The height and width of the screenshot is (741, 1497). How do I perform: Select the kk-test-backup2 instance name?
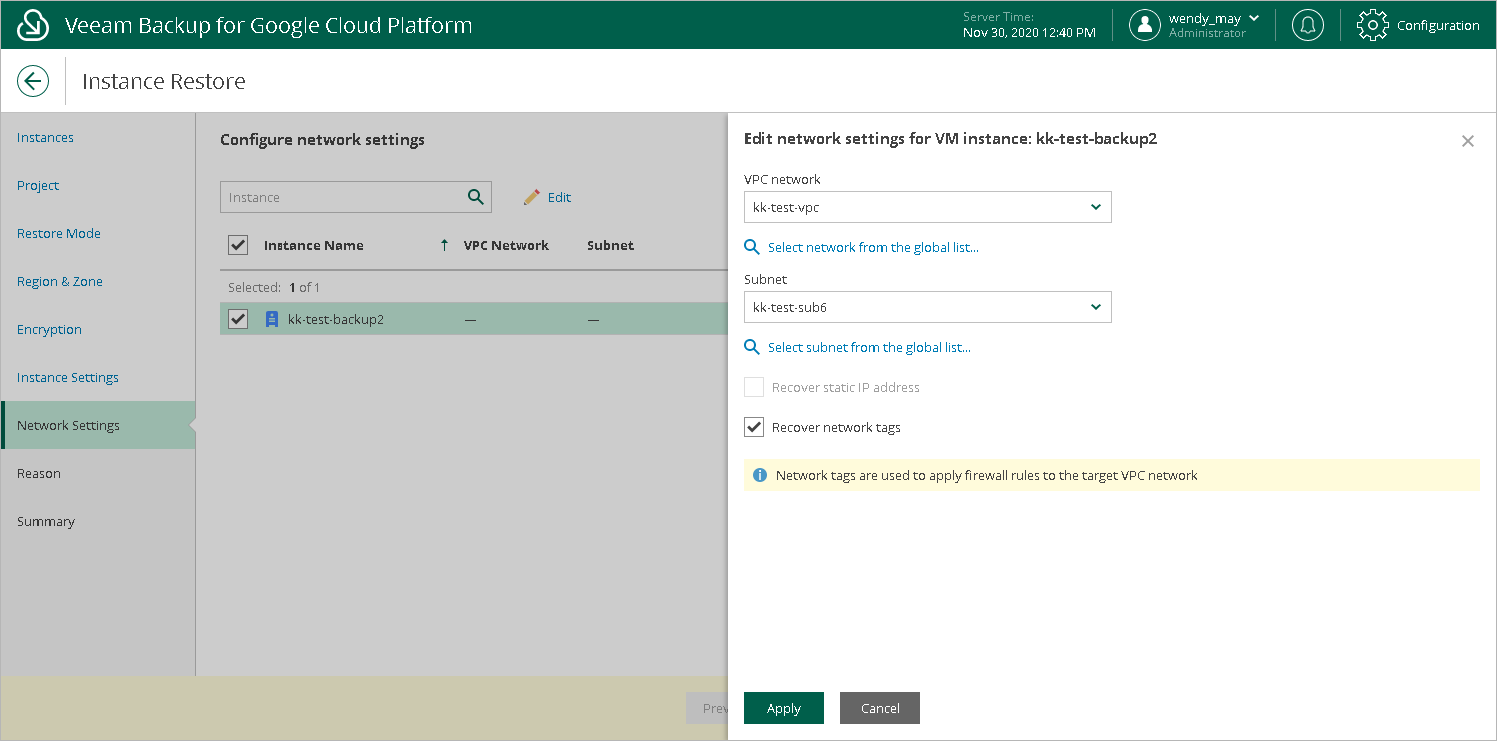click(x=336, y=319)
